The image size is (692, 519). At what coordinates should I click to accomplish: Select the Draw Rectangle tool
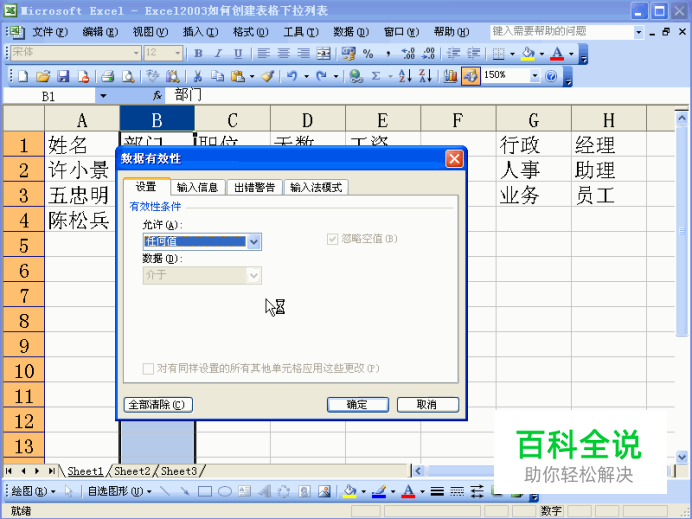(x=205, y=491)
